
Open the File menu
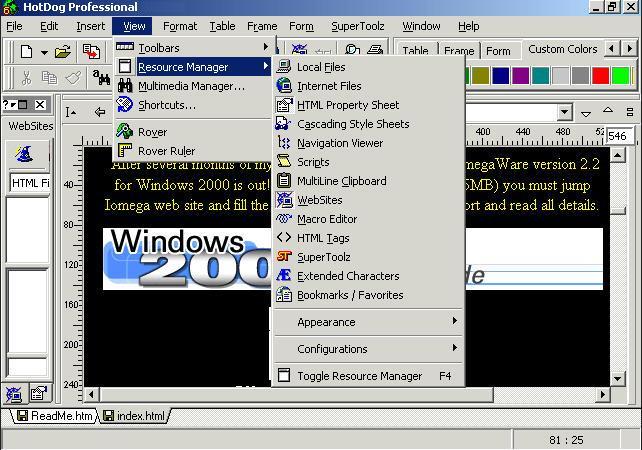point(14,26)
